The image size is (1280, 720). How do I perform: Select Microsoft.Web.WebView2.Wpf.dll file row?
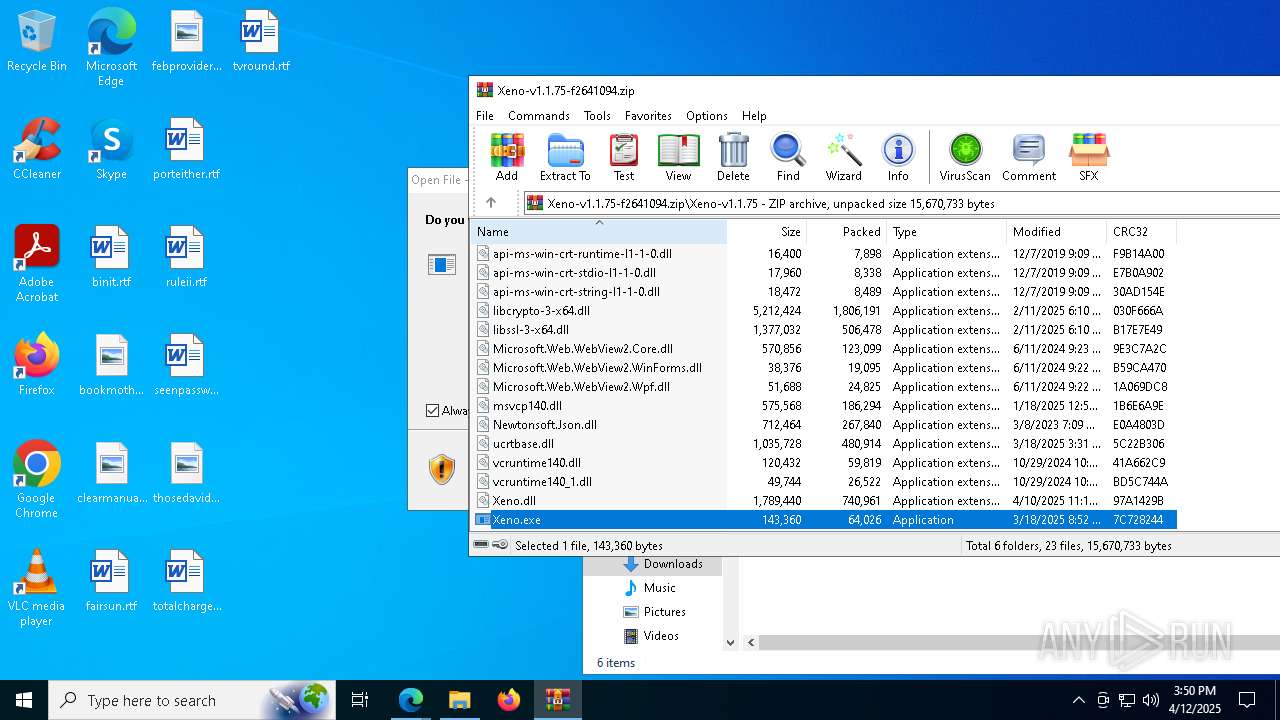[x=824, y=387]
